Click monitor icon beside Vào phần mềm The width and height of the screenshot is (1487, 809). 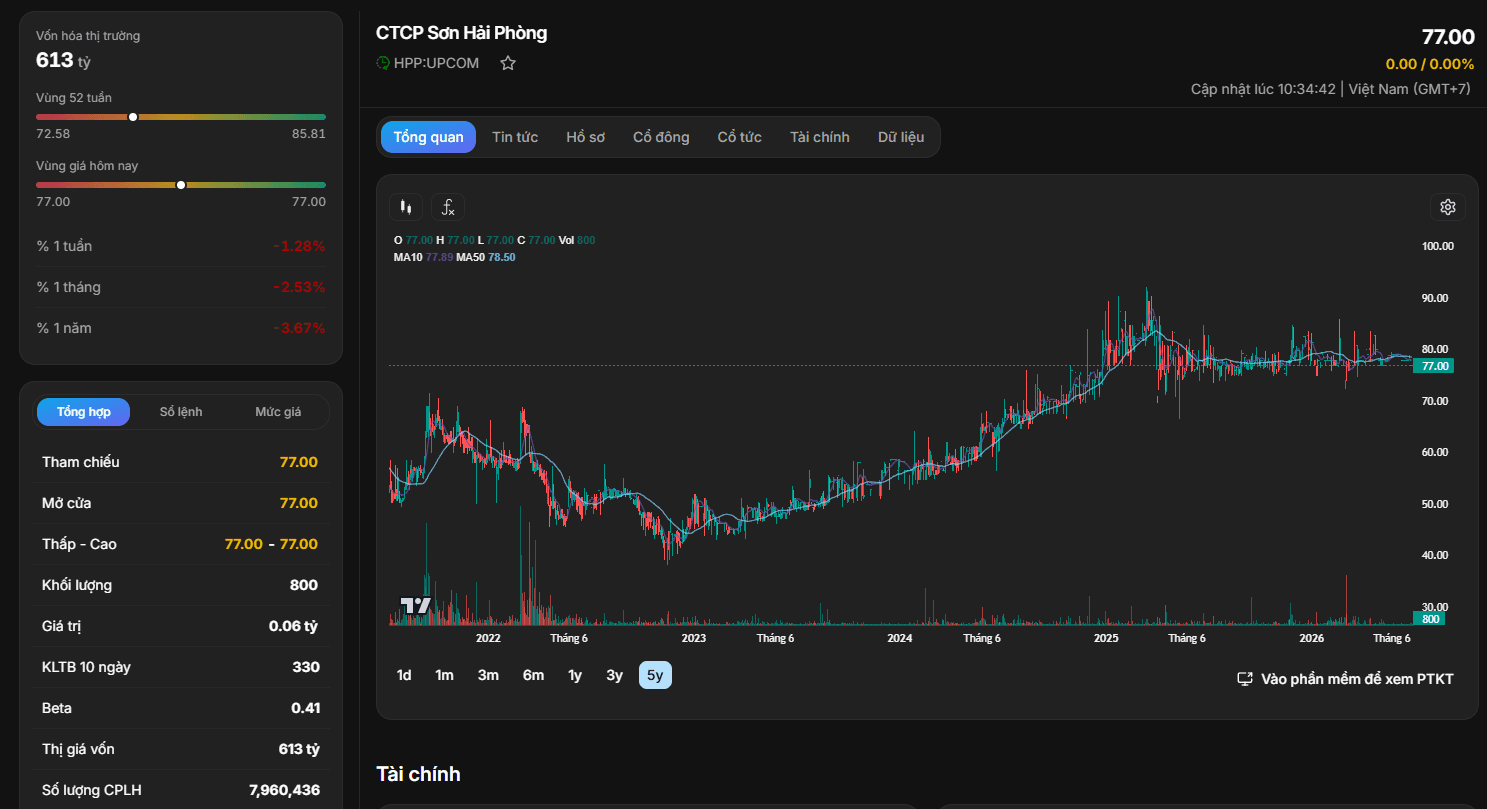coord(1245,679)
